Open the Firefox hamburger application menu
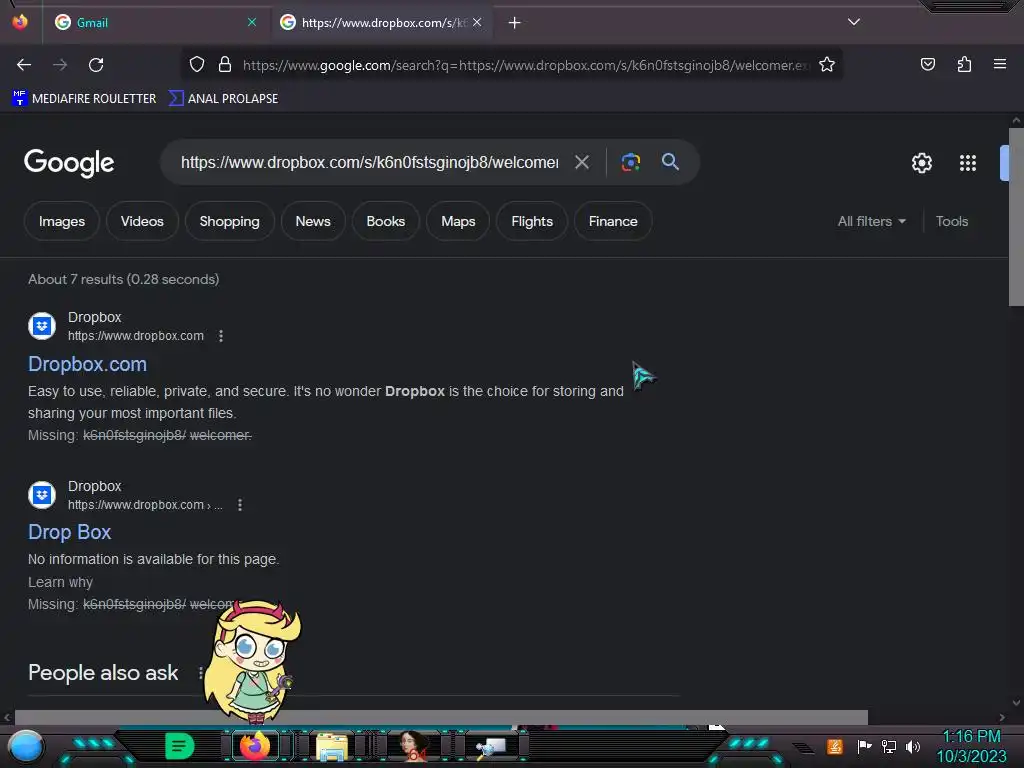The height and width of the screenshot is (768, 1024). pos(999,64)
